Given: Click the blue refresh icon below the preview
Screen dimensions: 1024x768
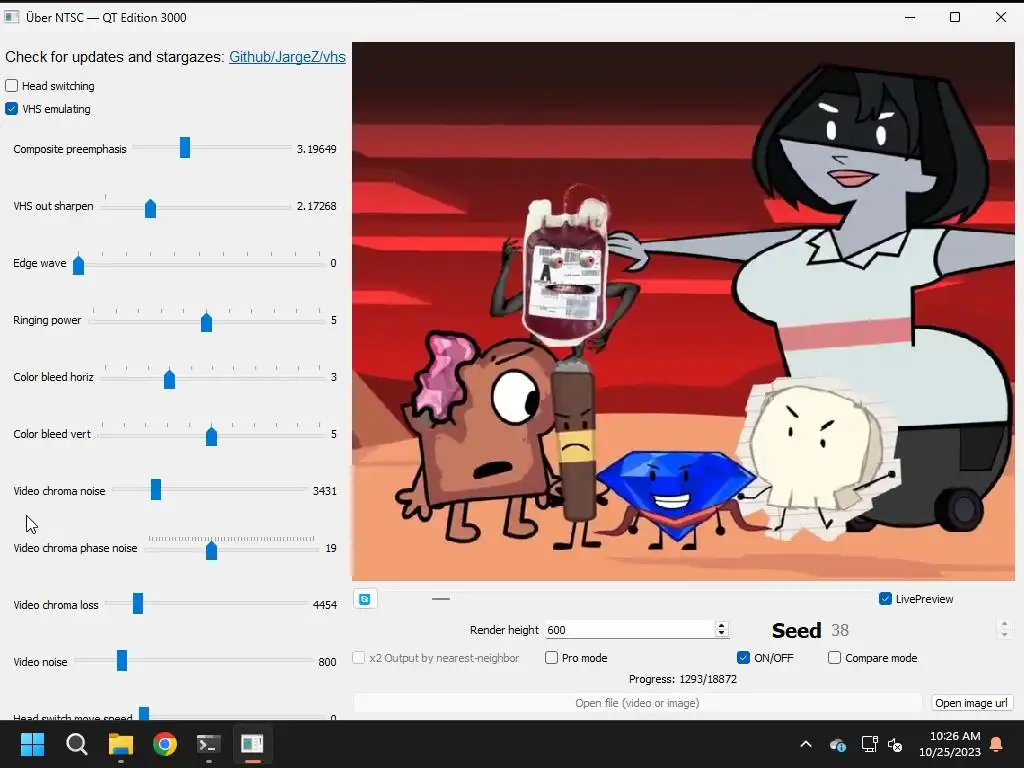Looking at the screenshot, I should [x=364, y=599].
